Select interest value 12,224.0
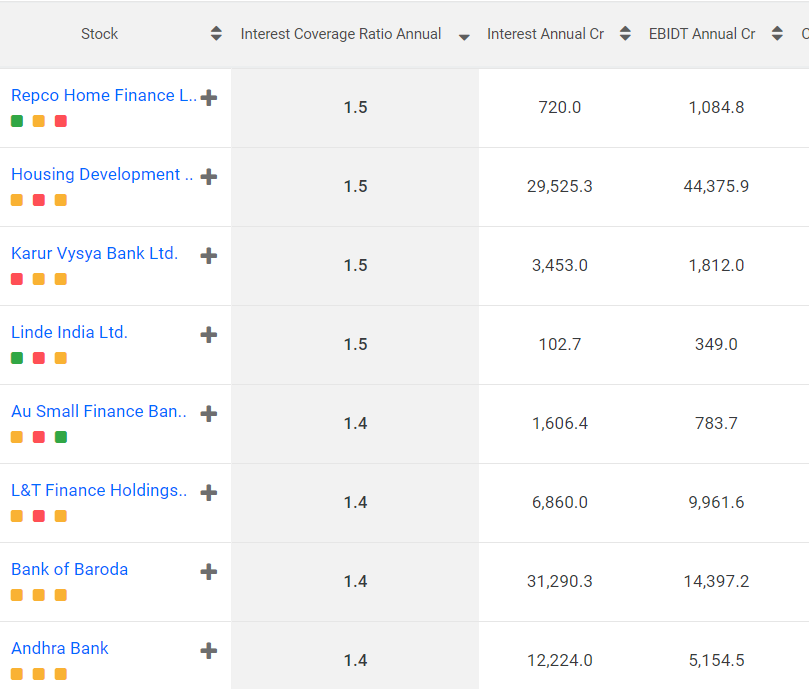Image resolution: width=809 pixels, height=689 pixels. [x=560, y=660]
